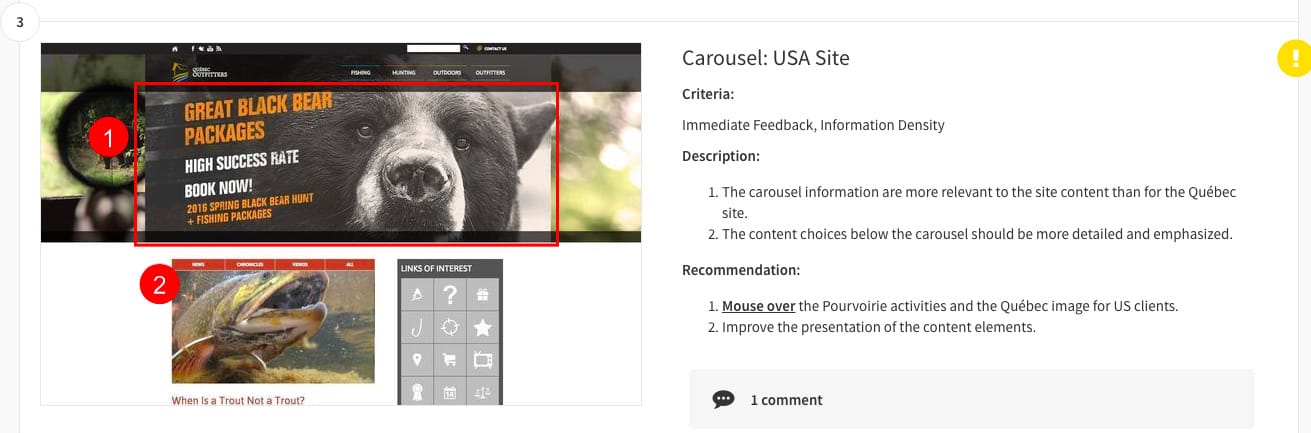The width and height of the screenshot is (1311, 433).
Task: Click the trout photo thumbnail
Action: (x=273, y=327)
